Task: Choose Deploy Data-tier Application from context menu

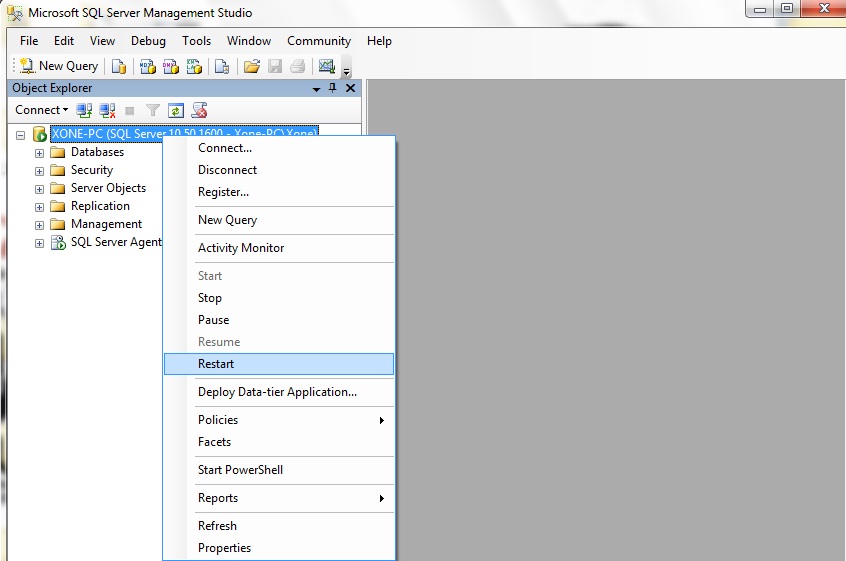Action: (279, 392)
